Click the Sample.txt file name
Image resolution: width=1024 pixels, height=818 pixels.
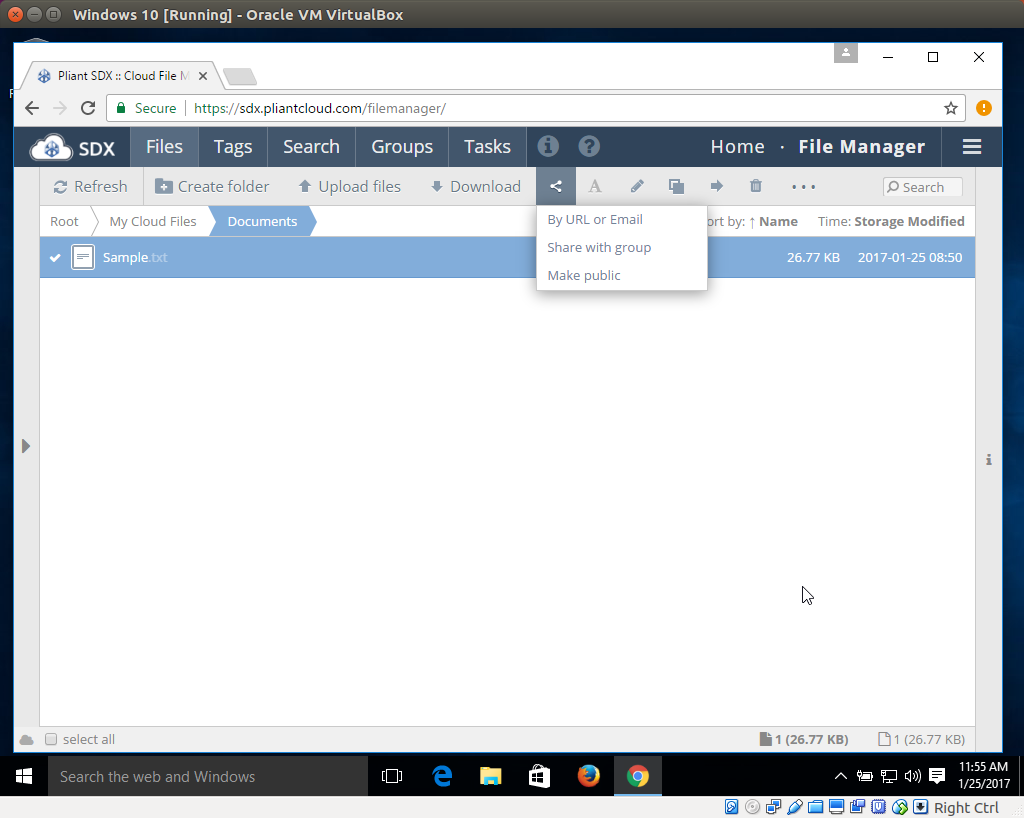click(135, 257)
